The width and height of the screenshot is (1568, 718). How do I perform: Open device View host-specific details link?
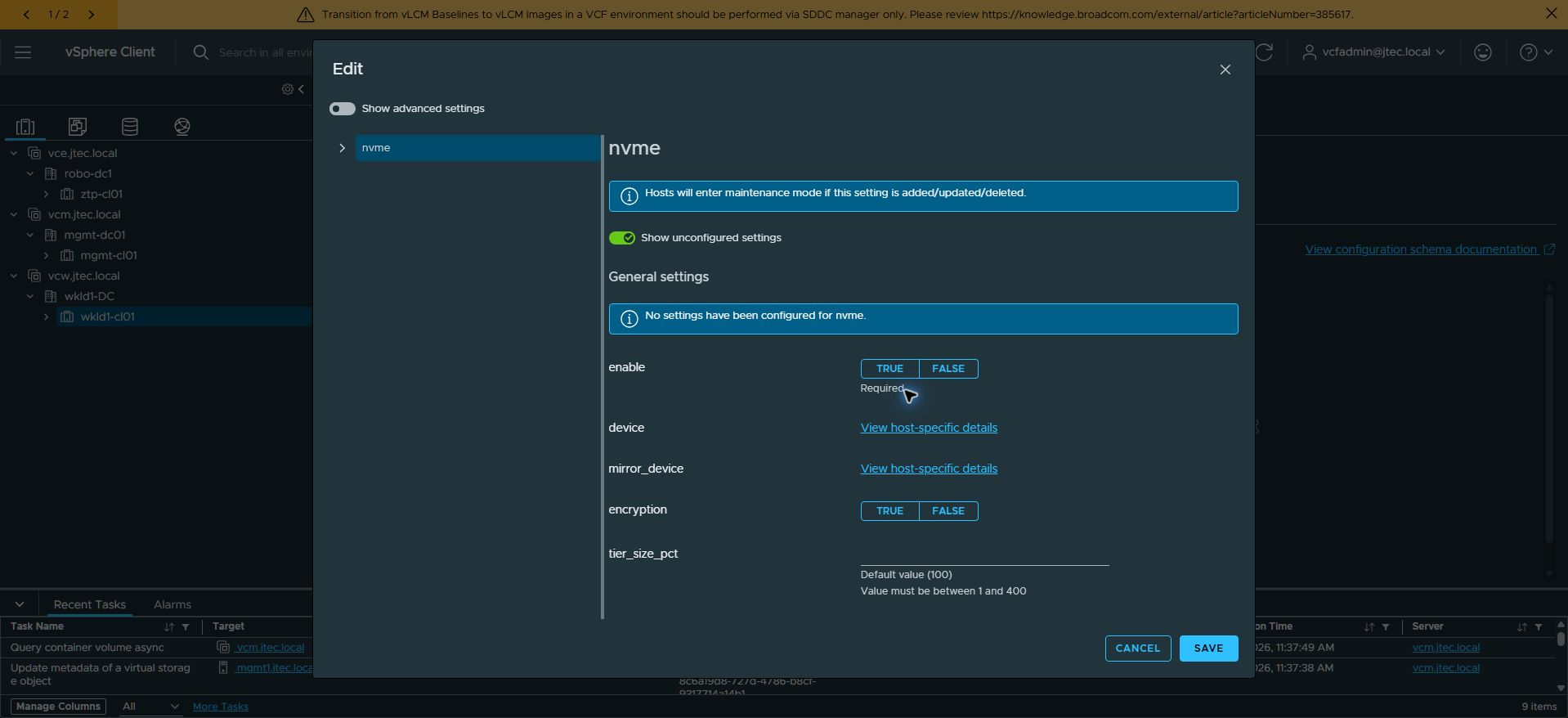click(x=929, y=428)
